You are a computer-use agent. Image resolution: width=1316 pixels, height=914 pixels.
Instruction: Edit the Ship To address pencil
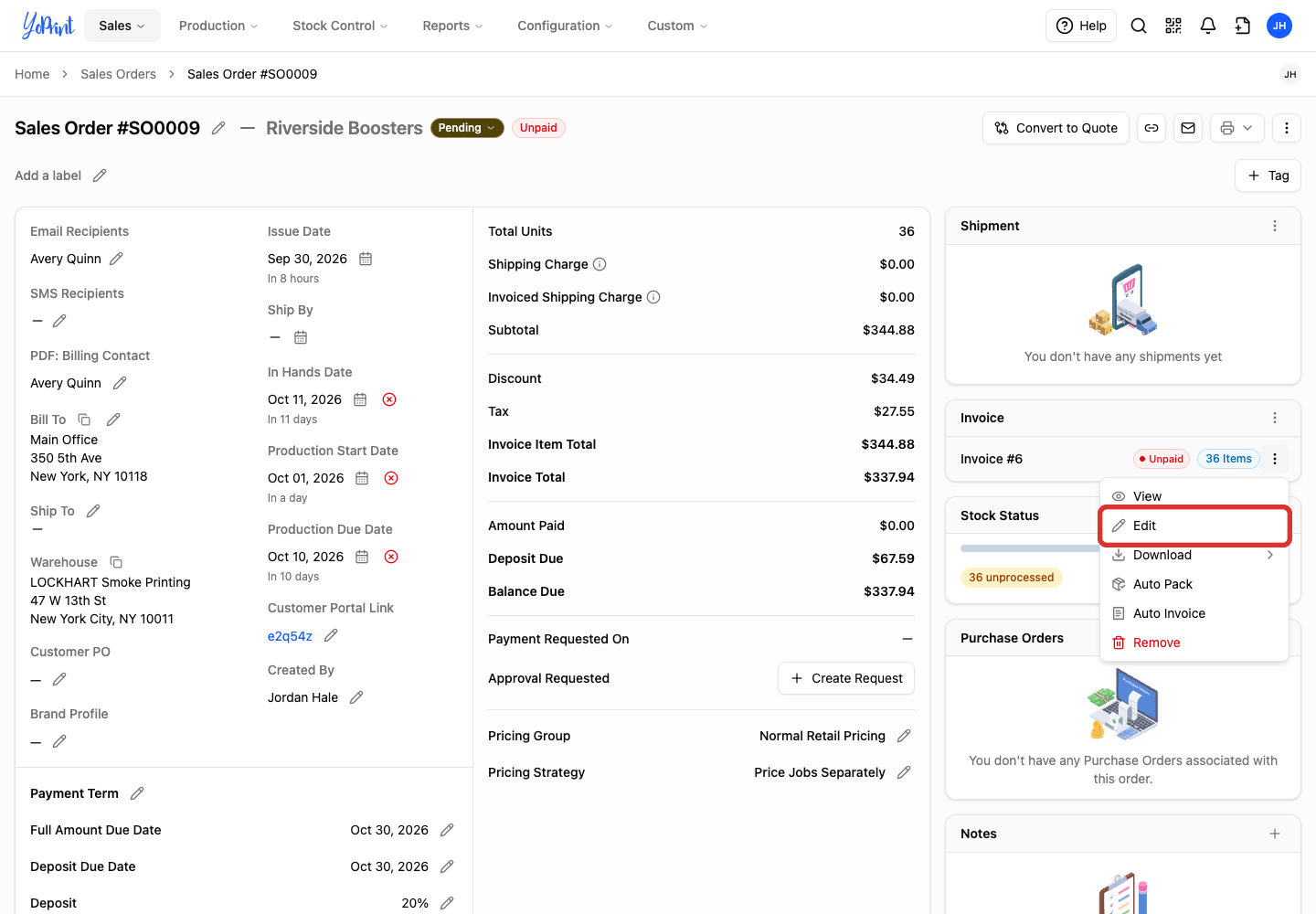coord(93,511)
